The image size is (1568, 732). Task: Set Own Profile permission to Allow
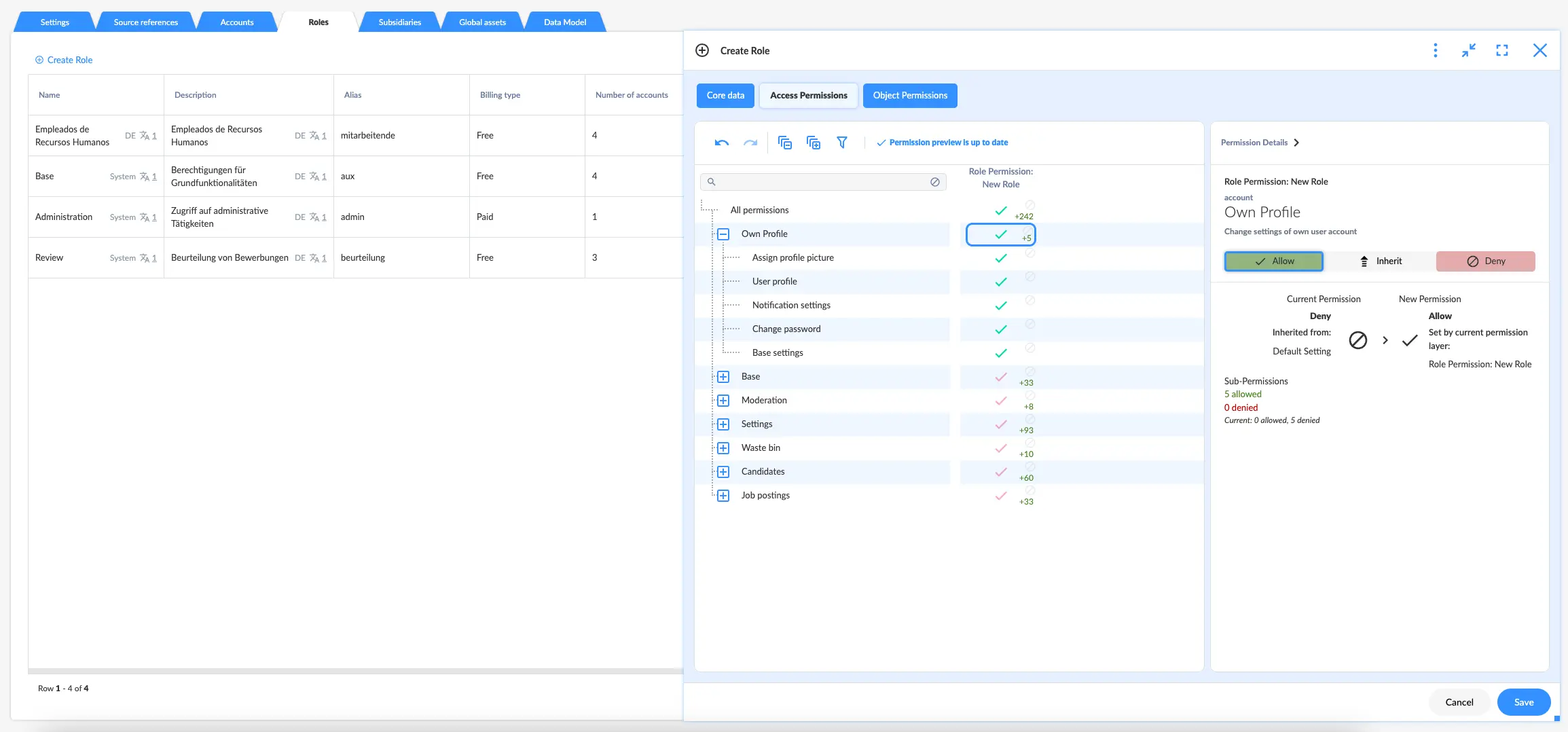(1273, 261)
